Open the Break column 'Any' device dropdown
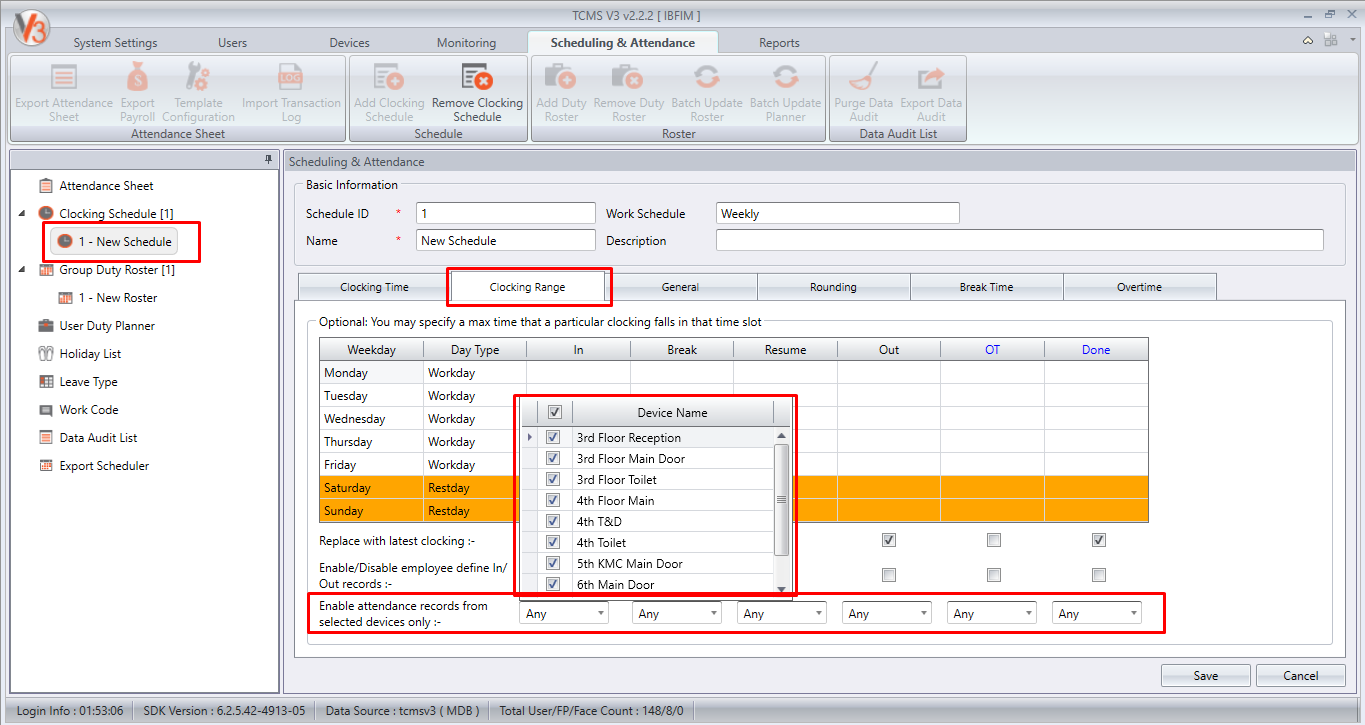This screenshot has height=725, width=1365. [677, 613]
